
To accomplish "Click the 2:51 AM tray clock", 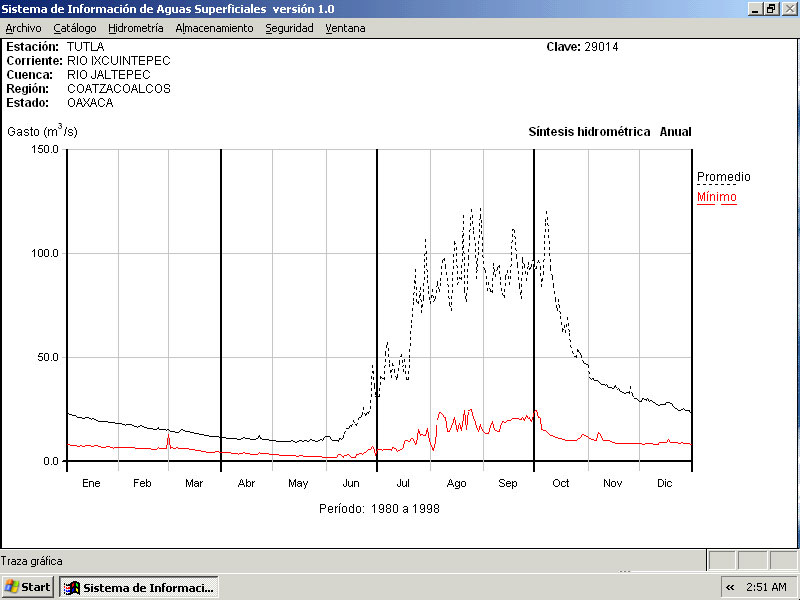I will pyautogui.click(x=766, y=587).
